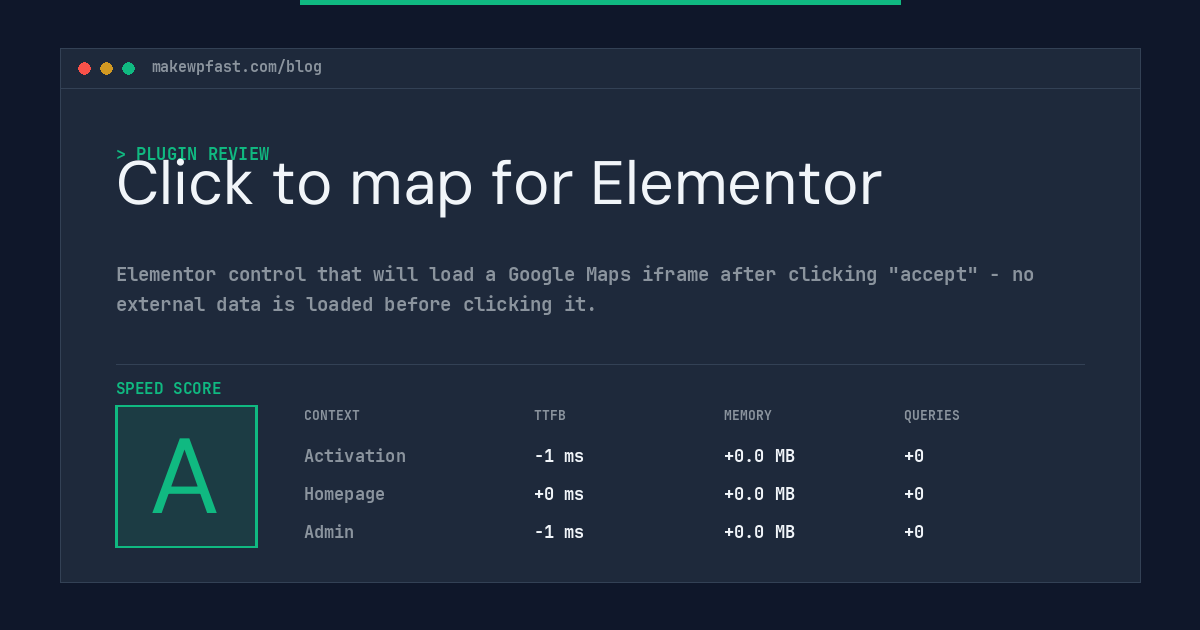This screenshot has width=1200, height=630.
Task: Click the Activation queries value +0
Action: point(914,456)
